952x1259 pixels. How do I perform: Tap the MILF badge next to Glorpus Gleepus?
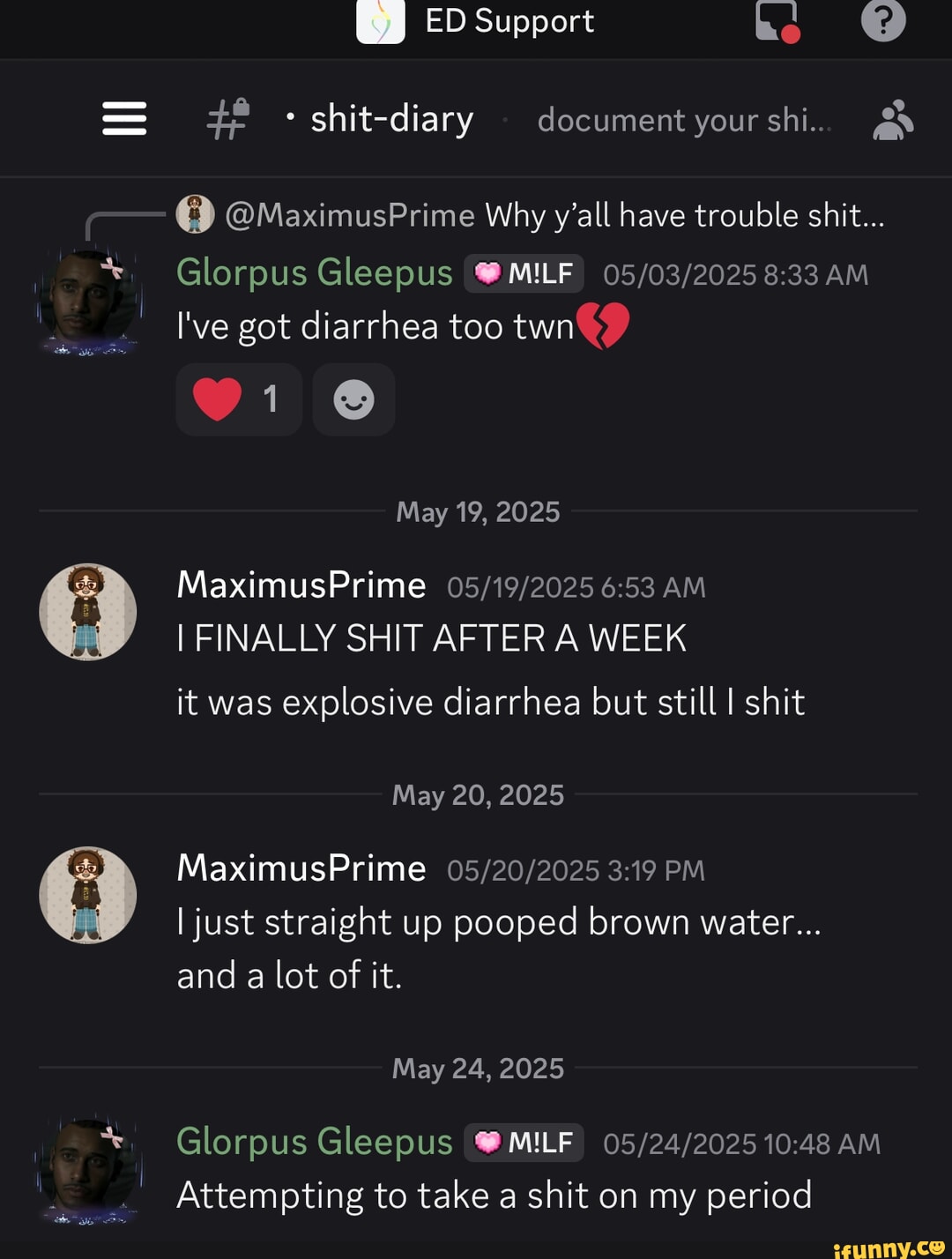[x=524, y=272]
